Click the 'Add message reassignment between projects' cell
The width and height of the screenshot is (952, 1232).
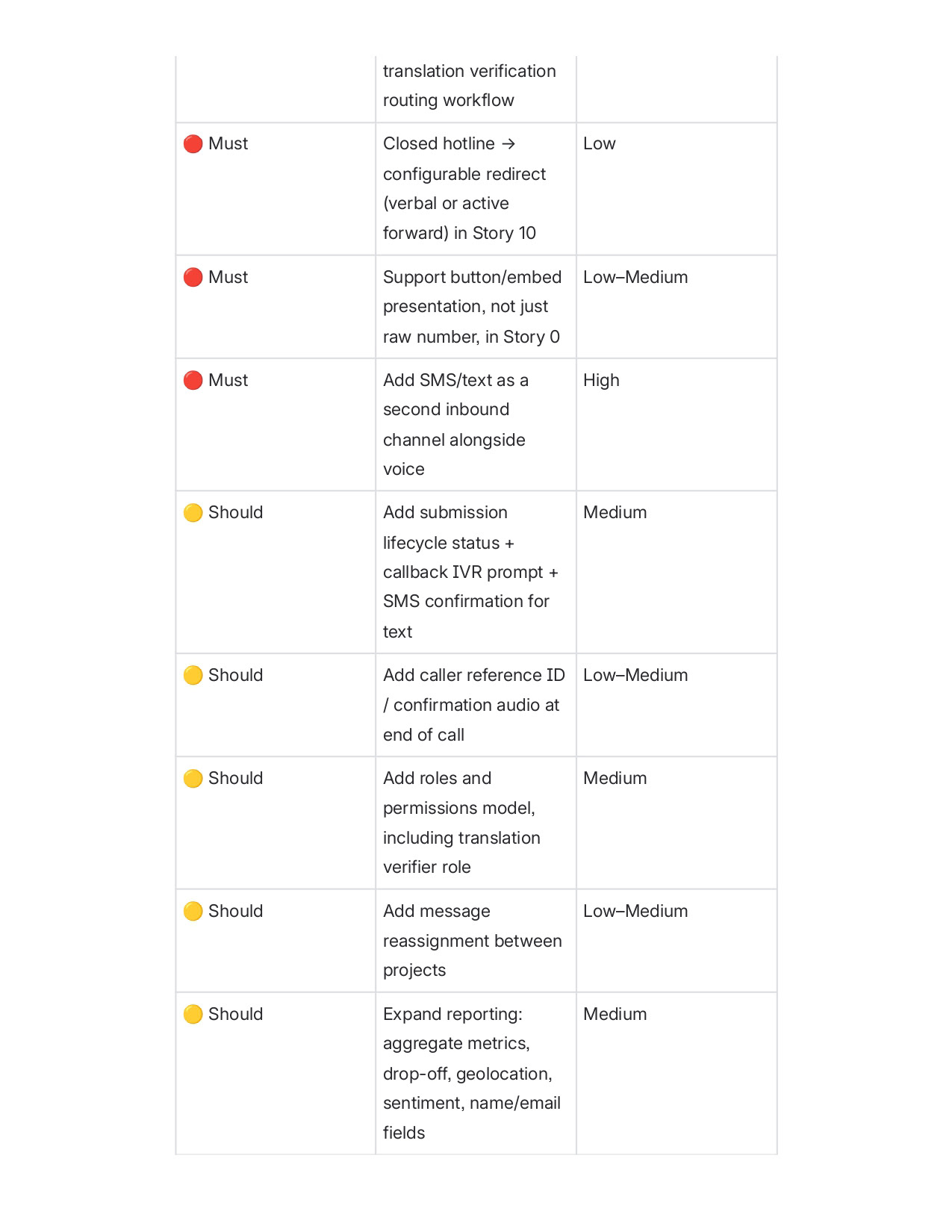[472, 941]
